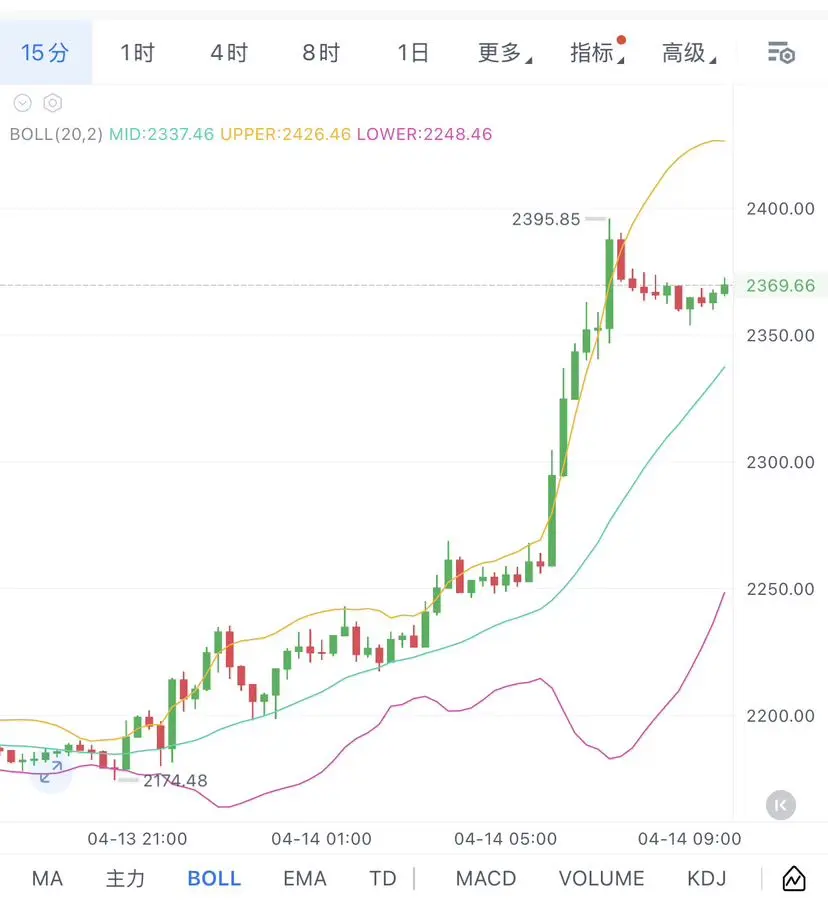The height and width of the screenshot is (903, 828).
Task: Tap the 04-14 05:00 time label
Action: [x=505, y=838]
